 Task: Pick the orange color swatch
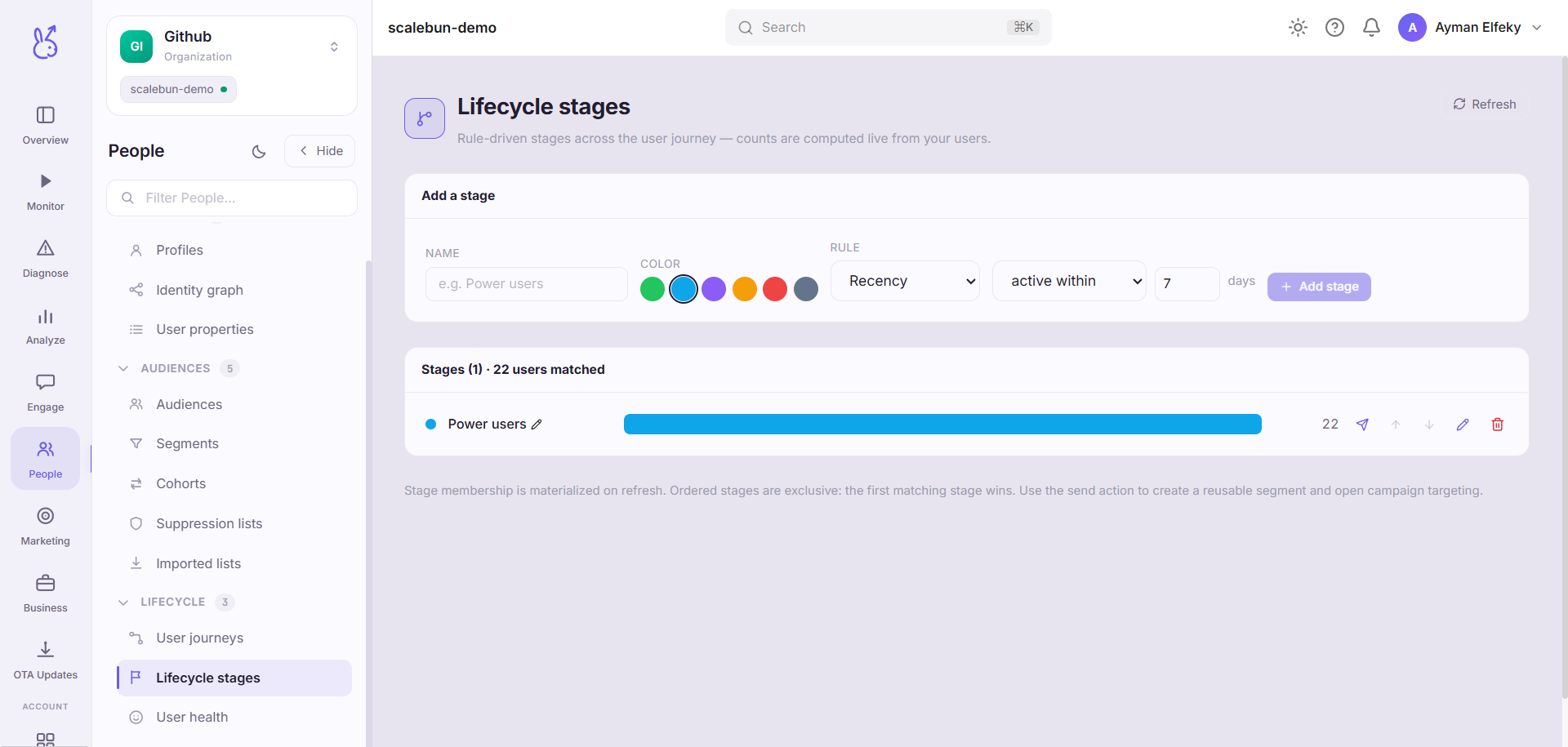(745, 289)
